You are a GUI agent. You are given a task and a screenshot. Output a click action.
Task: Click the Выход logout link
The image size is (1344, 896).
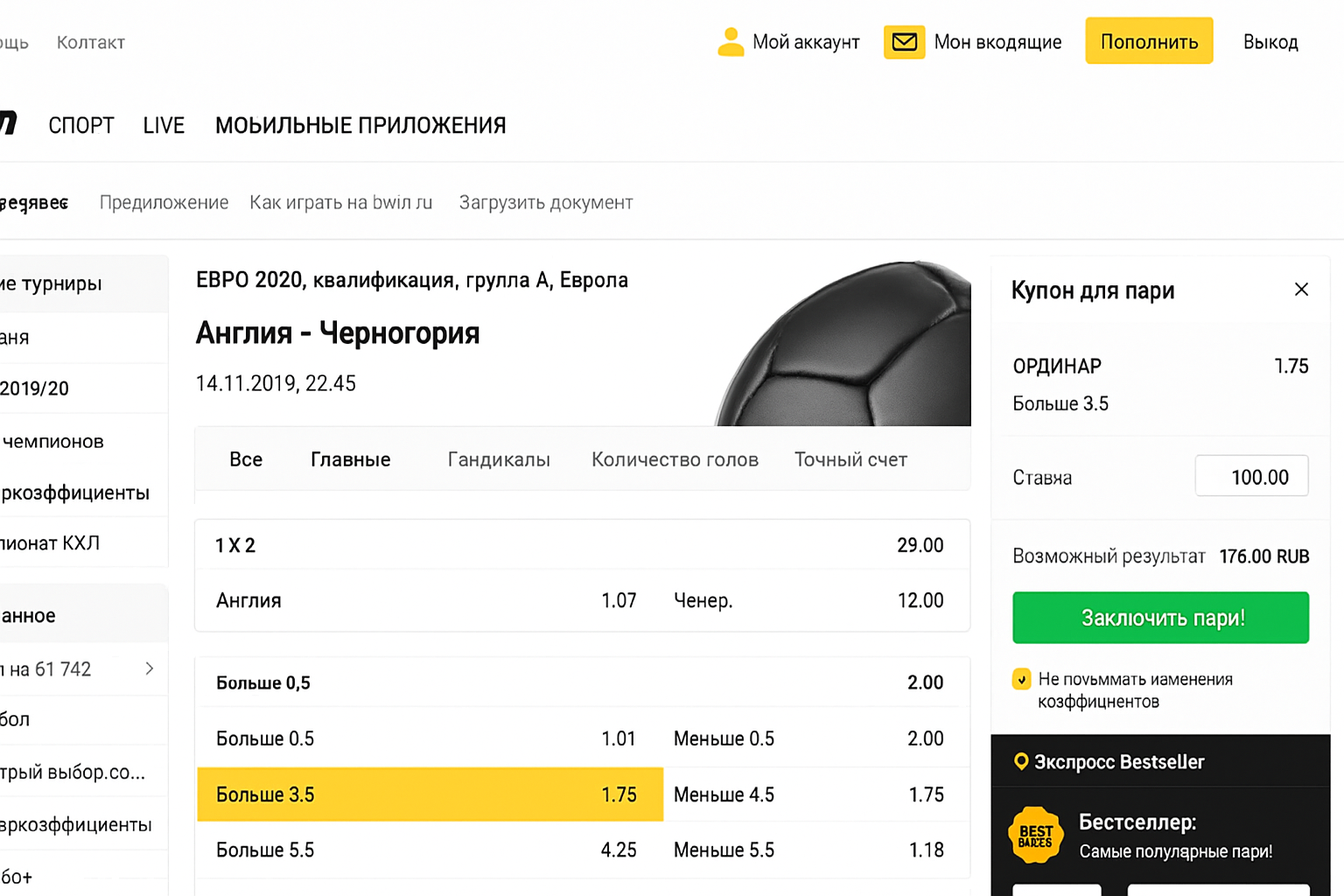pos(1270,42)
